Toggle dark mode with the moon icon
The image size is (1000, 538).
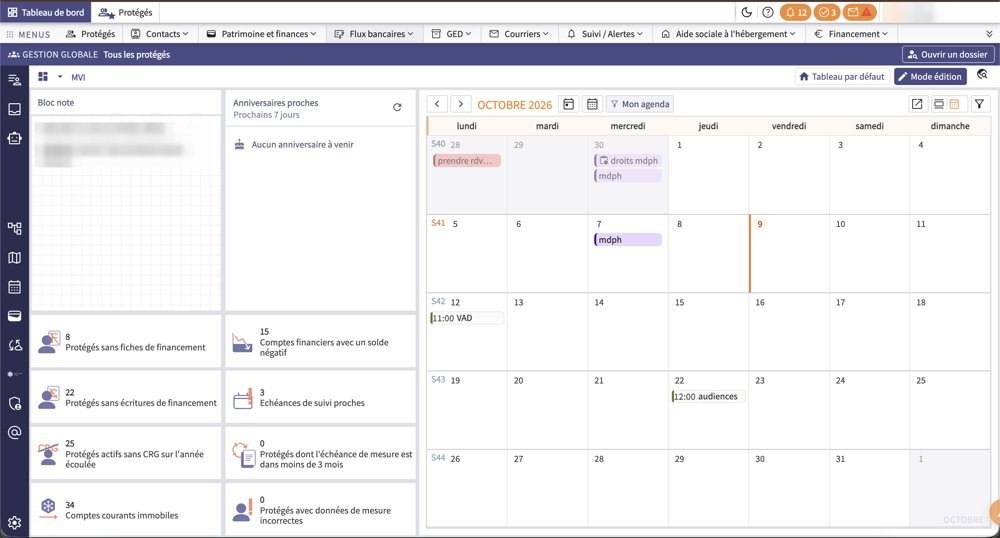point(747,12)
